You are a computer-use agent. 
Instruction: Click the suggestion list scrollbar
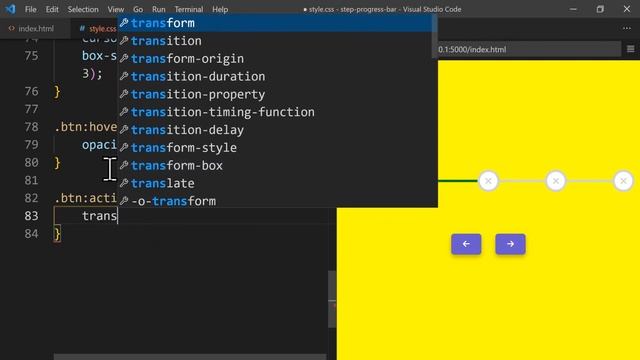tap(435, 37)
